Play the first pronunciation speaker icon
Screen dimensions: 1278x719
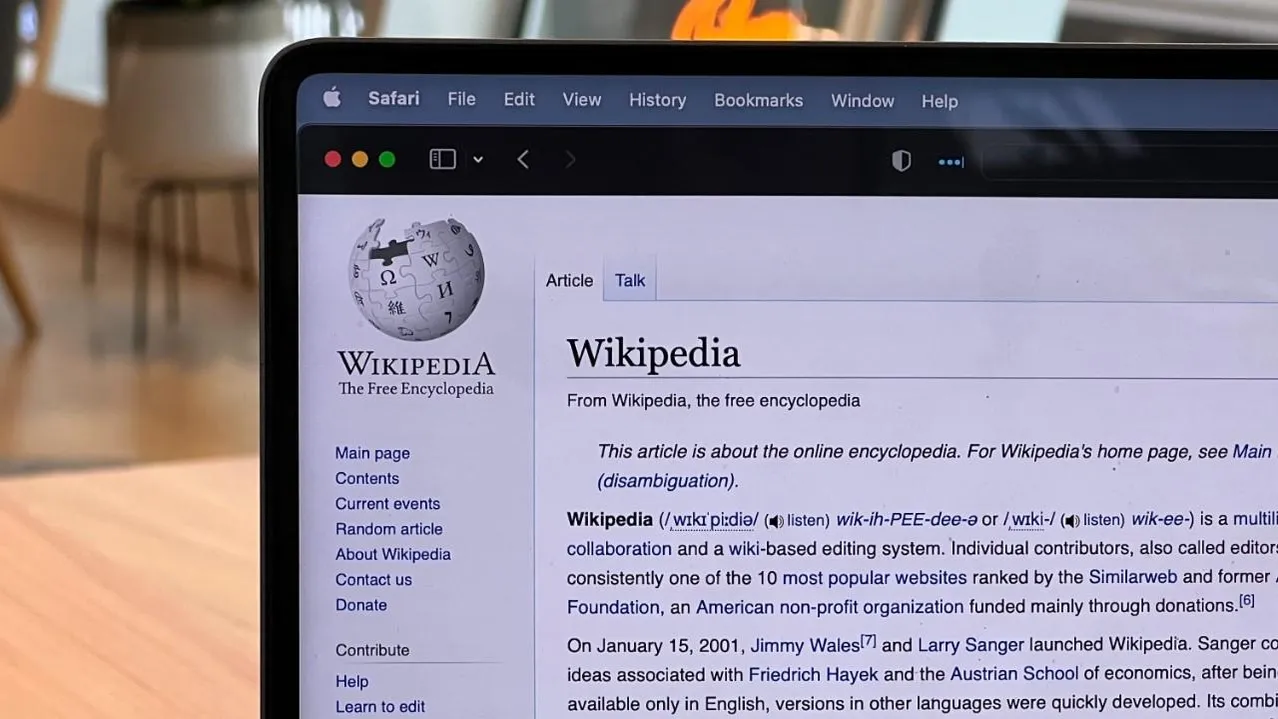pos(775,521)
